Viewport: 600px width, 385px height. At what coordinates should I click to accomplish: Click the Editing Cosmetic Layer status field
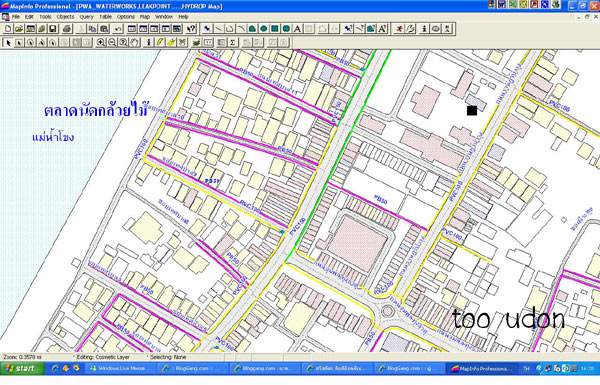click(x=103, y=357)
